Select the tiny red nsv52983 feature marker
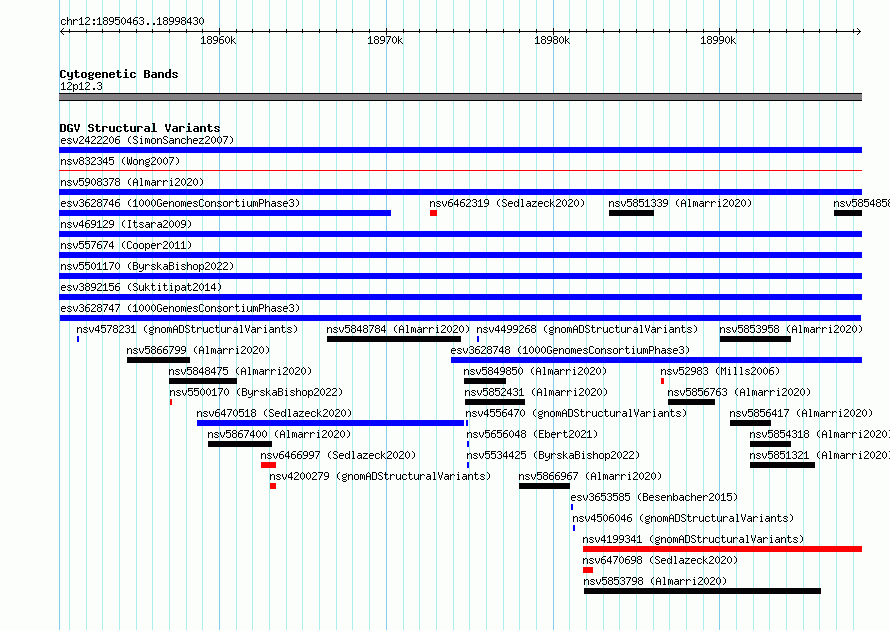 pyautogui.click(x=662, y=381)
